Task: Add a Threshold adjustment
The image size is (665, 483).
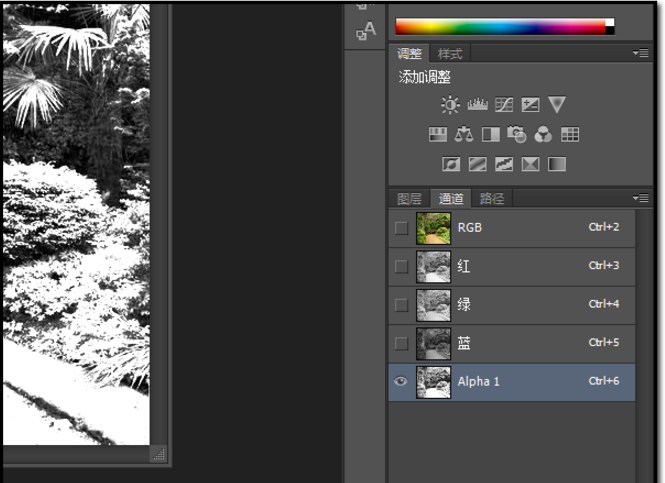Action: tap(504, 163)
